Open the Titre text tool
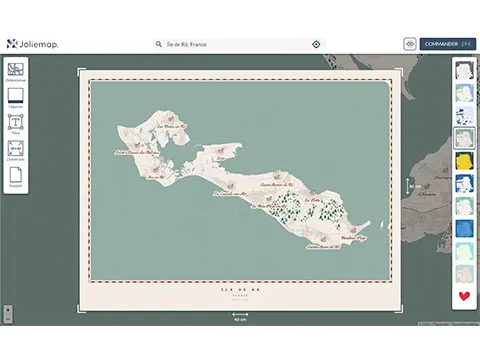 pyautogui.click(x=16, y=124)
